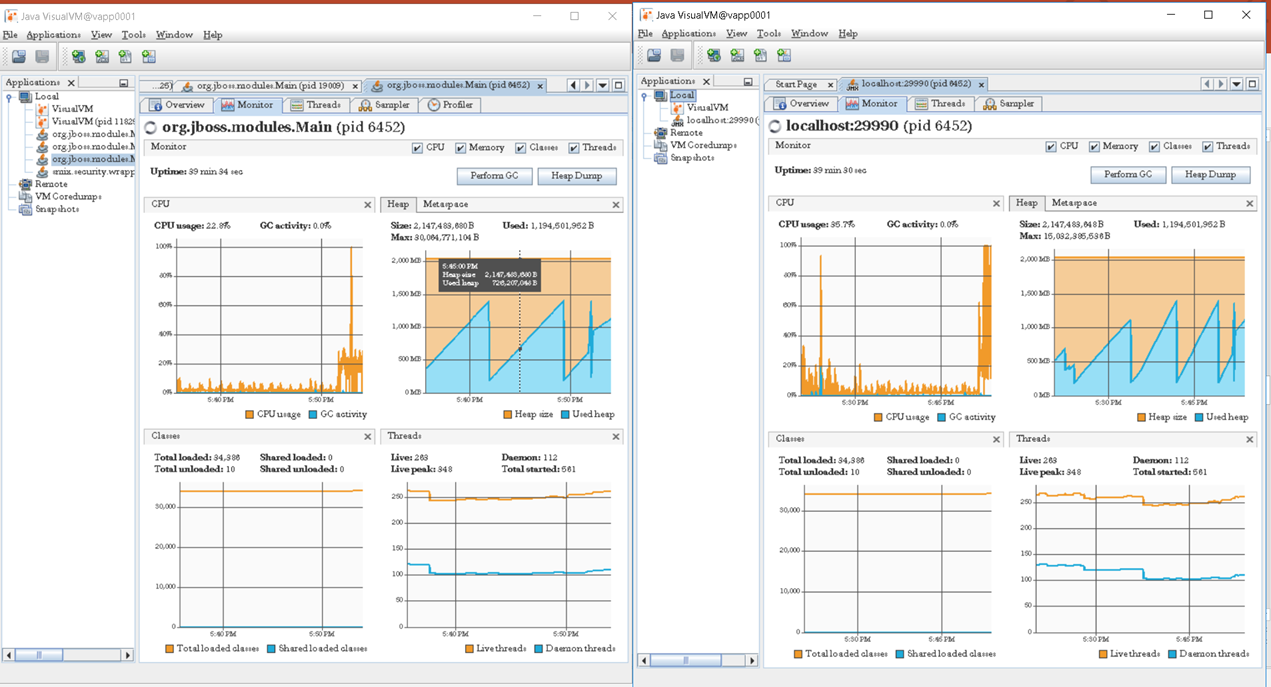Close the Start Page tab in right window
Screen dimensions: 1271x687
pyautogui.click(x=830, y=85)
